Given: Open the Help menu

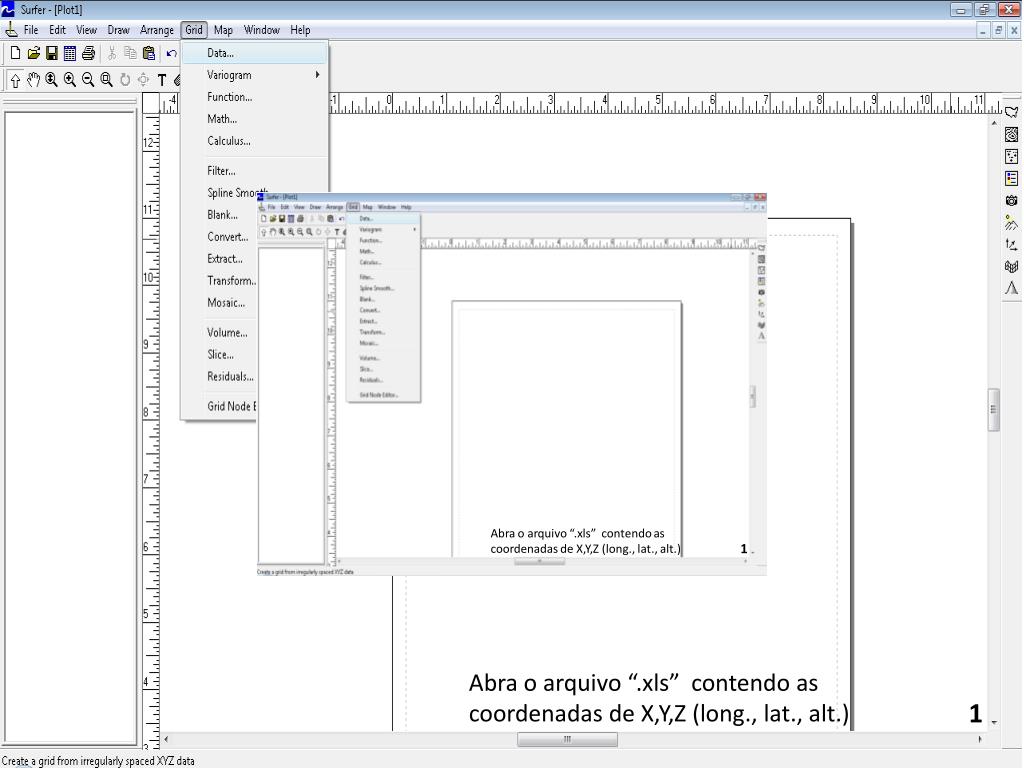Looking at the screenshot, I should pyautogui.click(x=300, y=30).
